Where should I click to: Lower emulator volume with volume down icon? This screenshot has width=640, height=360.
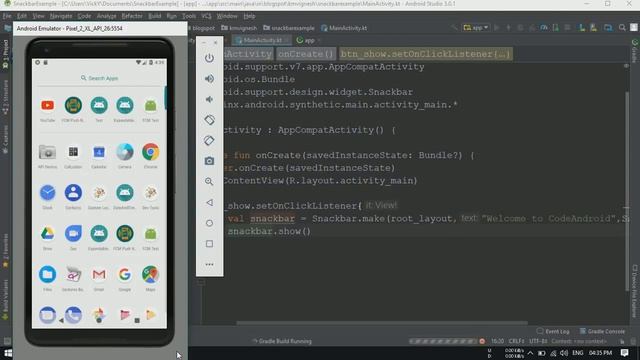(x=209, y=99)
